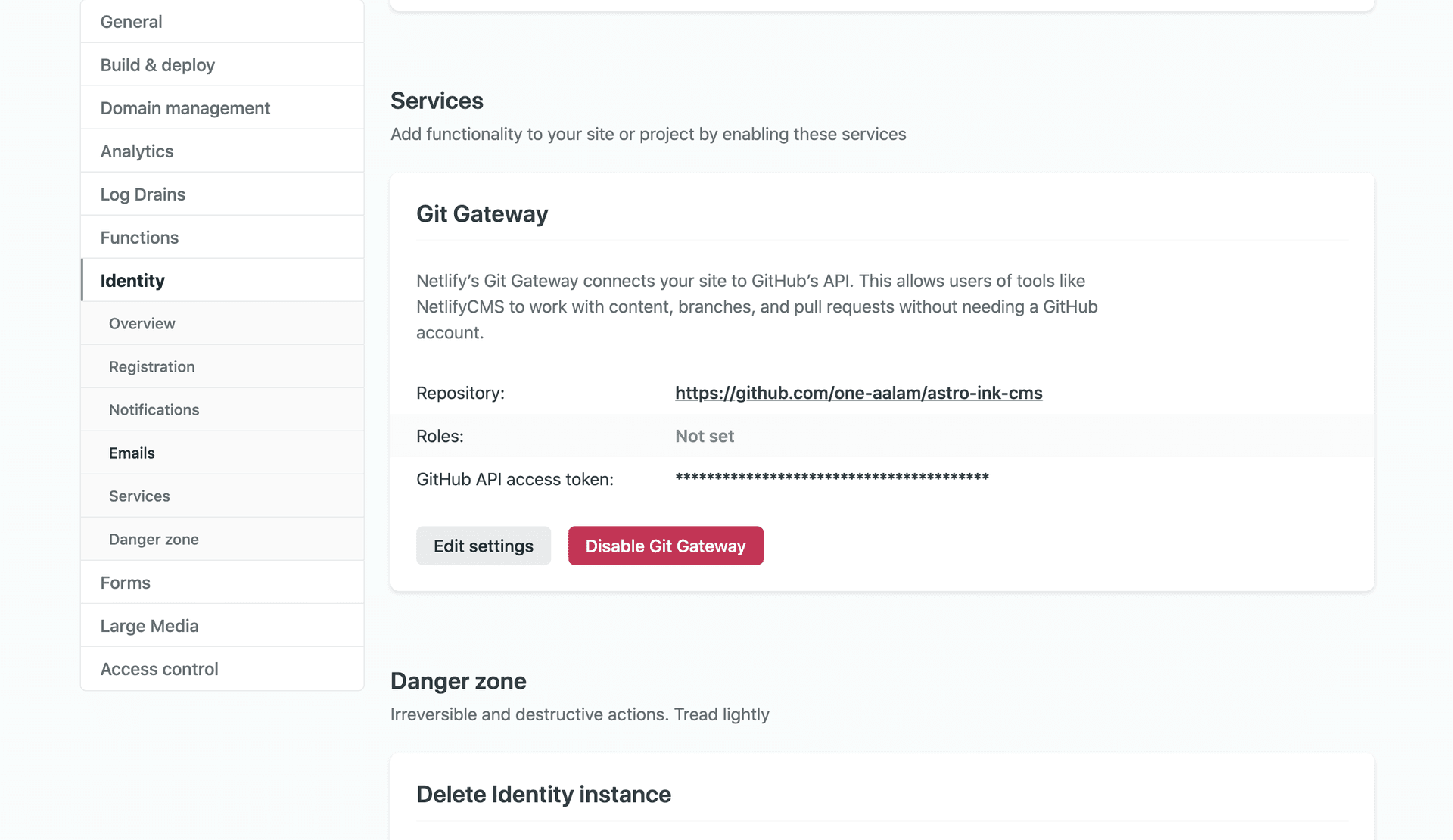1453x840 pixels.
Task: Click the Services section heading
Action: (x=437, y=100)
